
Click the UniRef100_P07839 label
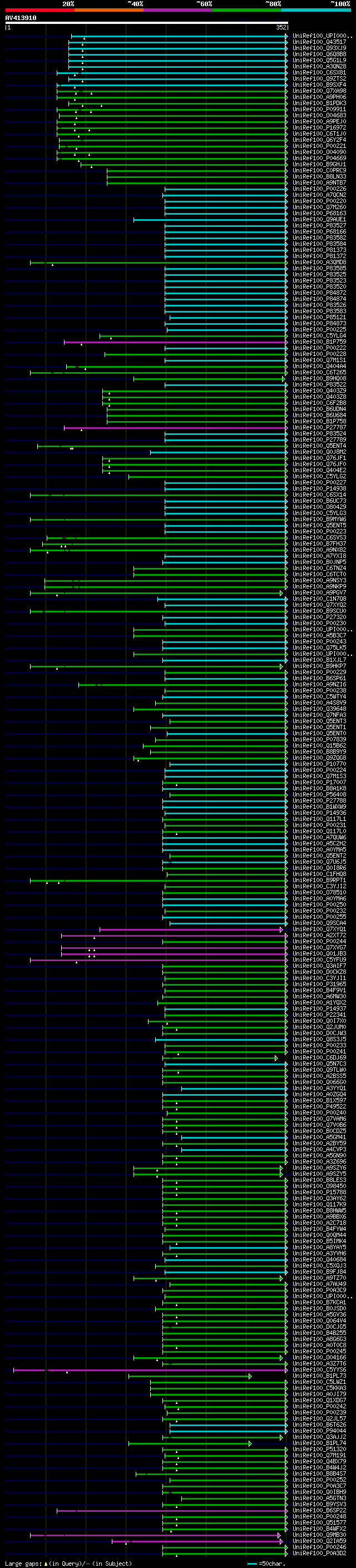coord(319,740)
